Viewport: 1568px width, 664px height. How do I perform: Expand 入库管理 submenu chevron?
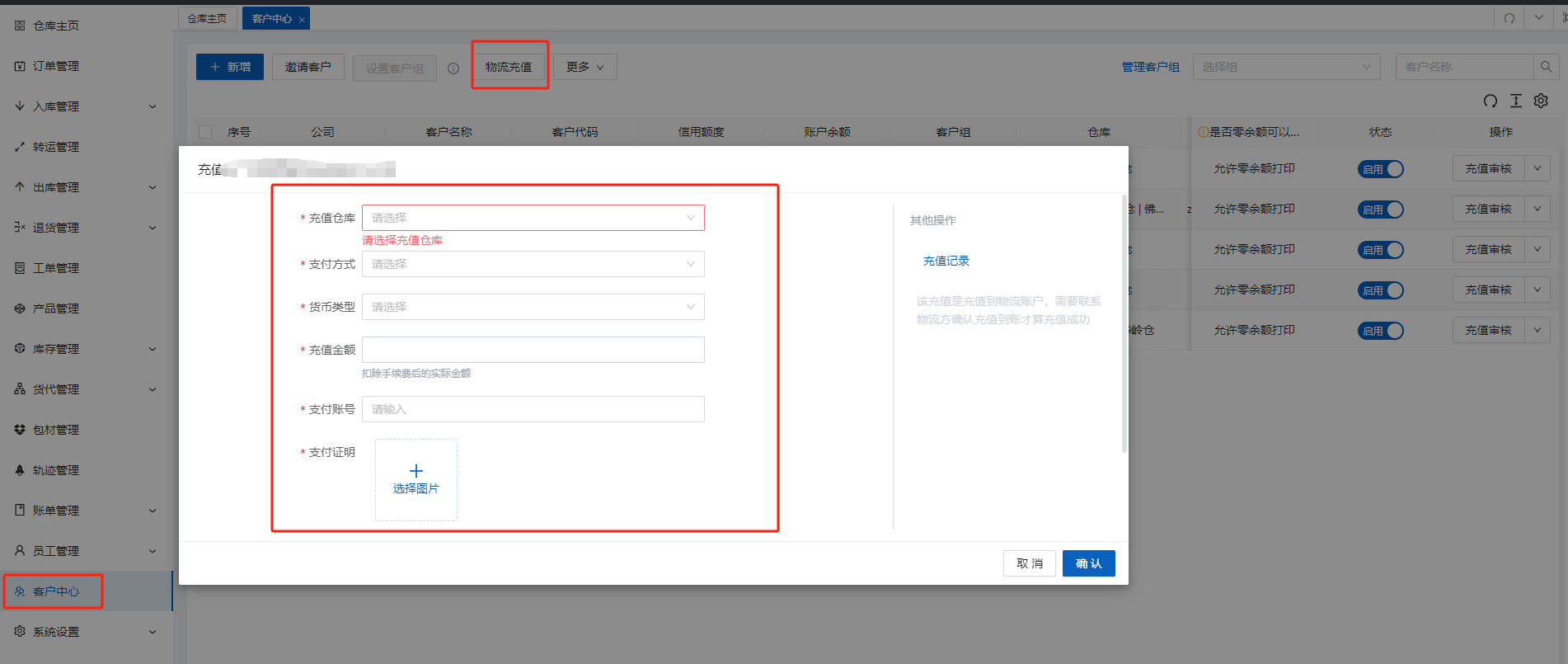coord(153,106)
